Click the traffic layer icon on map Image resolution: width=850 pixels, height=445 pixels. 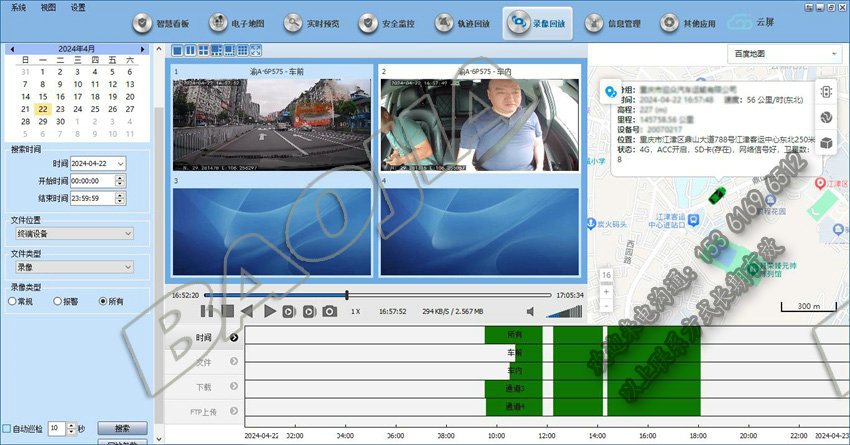[826, 91]
